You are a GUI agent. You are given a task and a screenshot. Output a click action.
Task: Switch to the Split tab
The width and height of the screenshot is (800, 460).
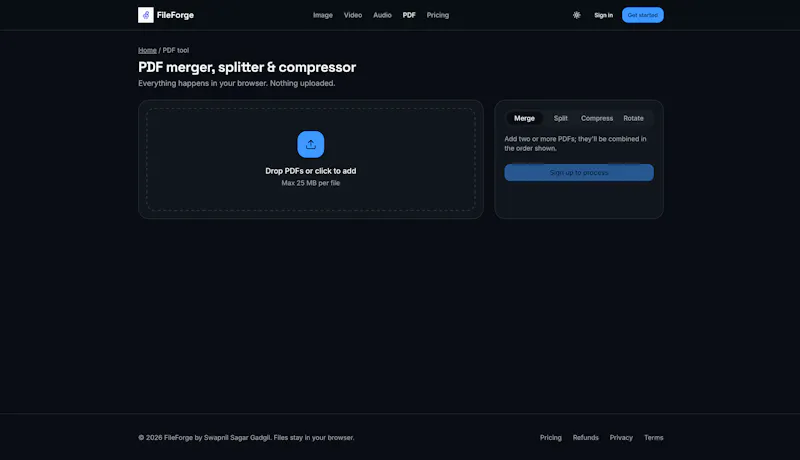pos(560,118)
